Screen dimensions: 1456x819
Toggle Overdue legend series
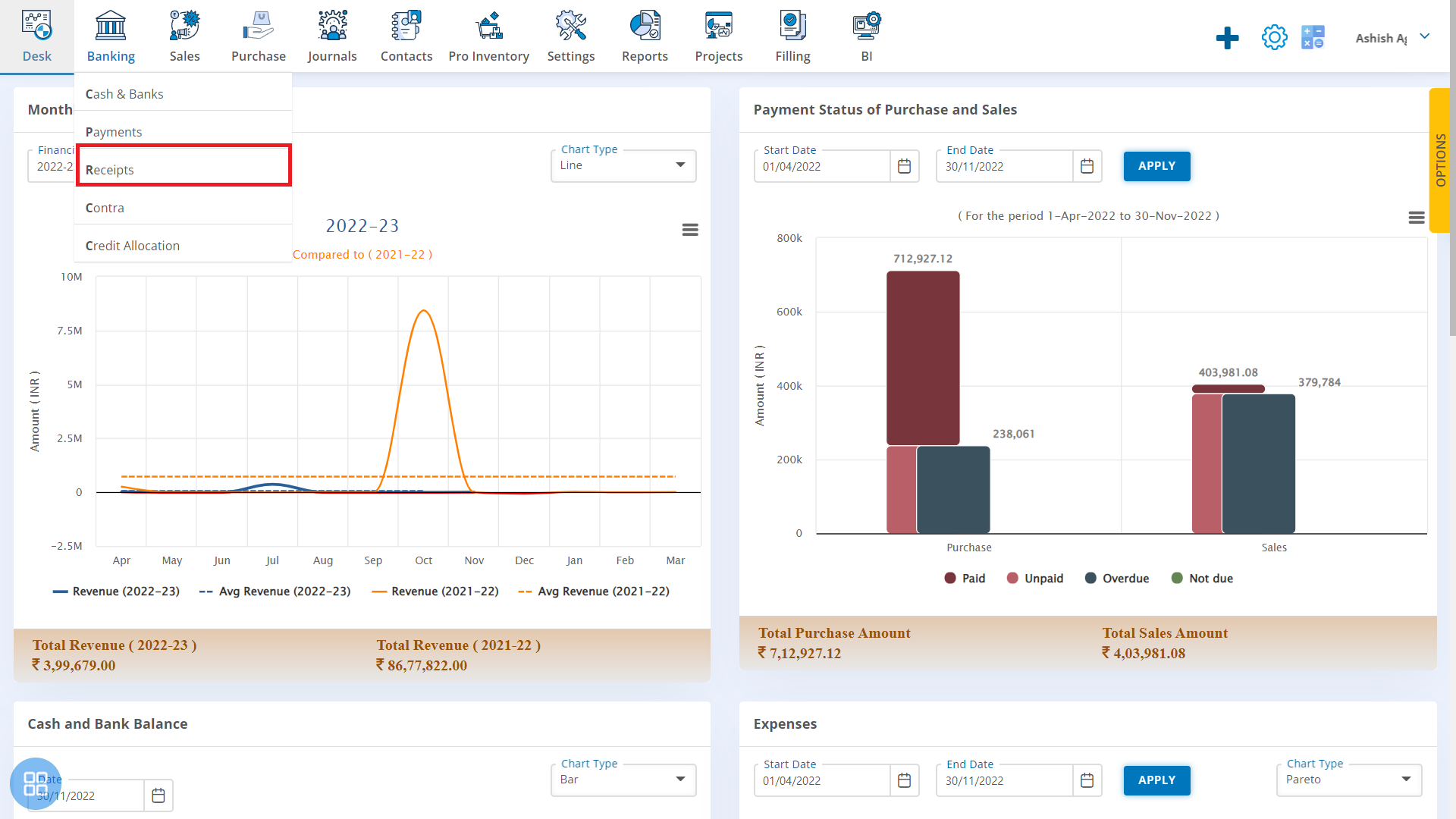[x=1117, y=579]
